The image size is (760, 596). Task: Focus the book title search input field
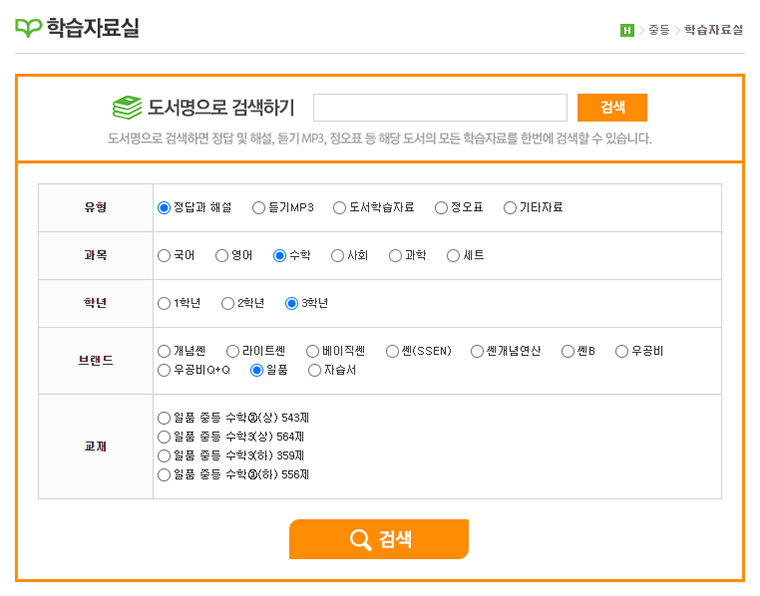[x=440, y=108]
